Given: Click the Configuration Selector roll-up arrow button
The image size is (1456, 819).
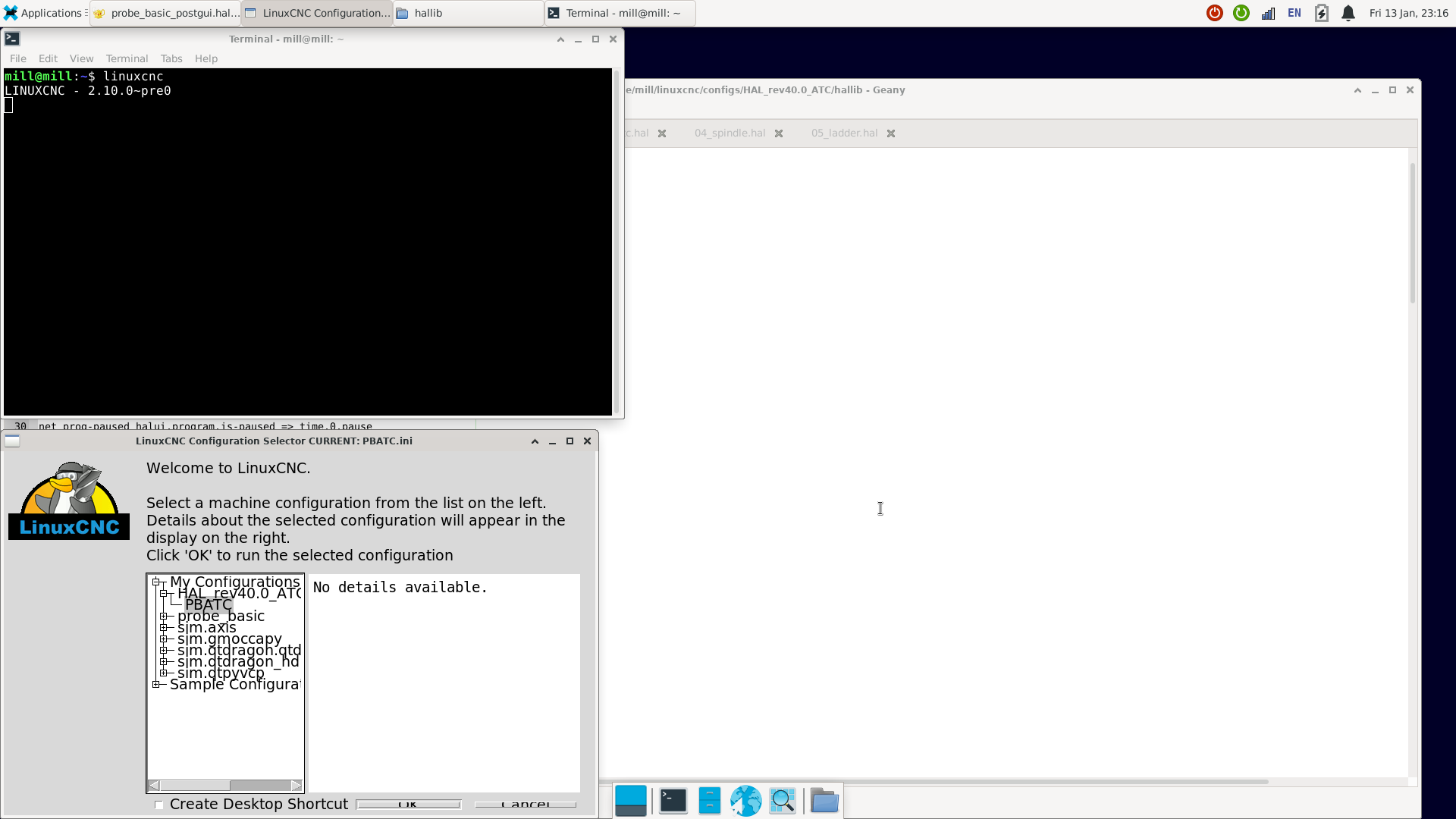Looking at the screenshot, I should click(x=535, y=441).
